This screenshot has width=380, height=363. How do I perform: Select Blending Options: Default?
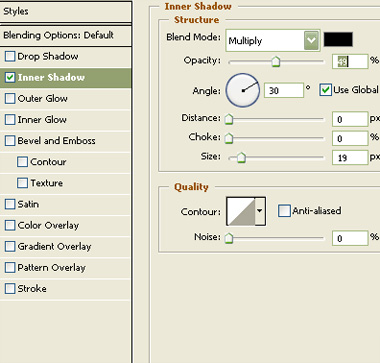pyautogui.click(x=66, y=35)
